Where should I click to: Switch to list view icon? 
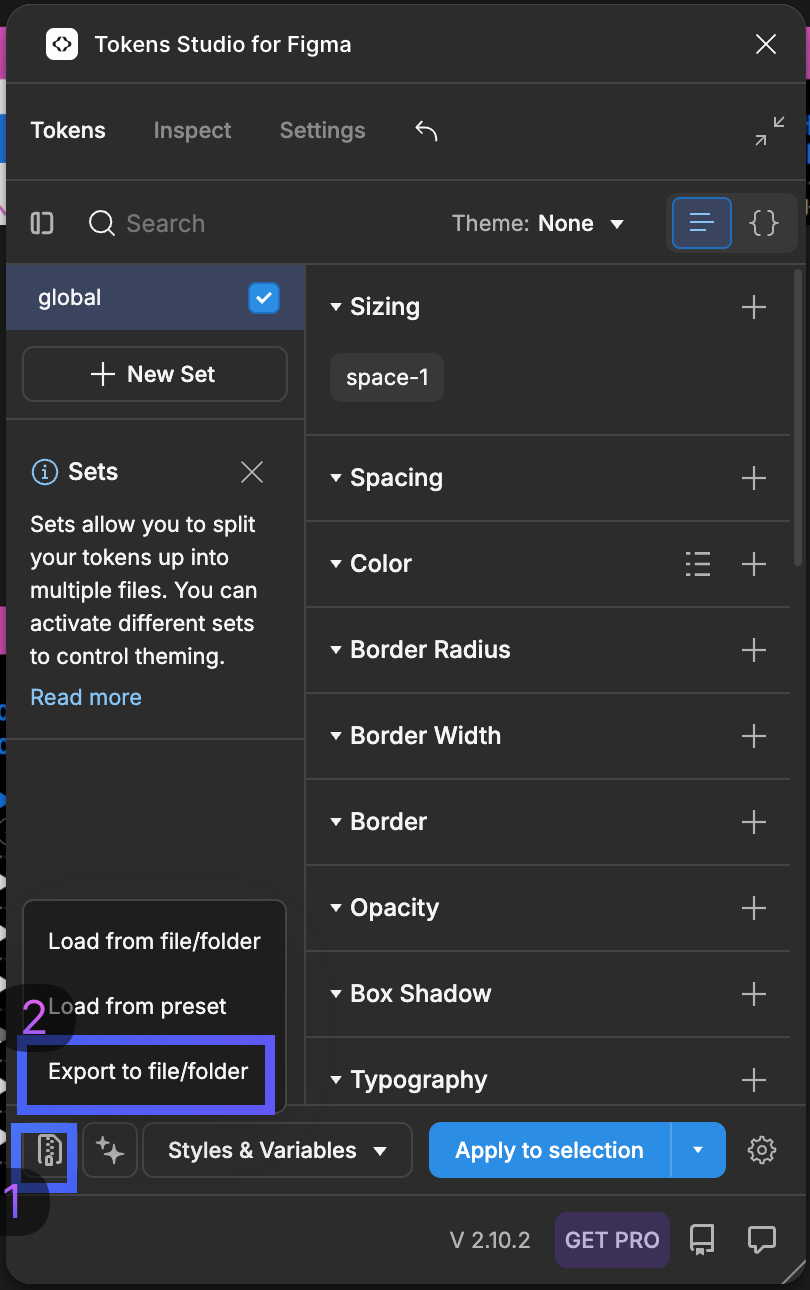click(701, 222)
